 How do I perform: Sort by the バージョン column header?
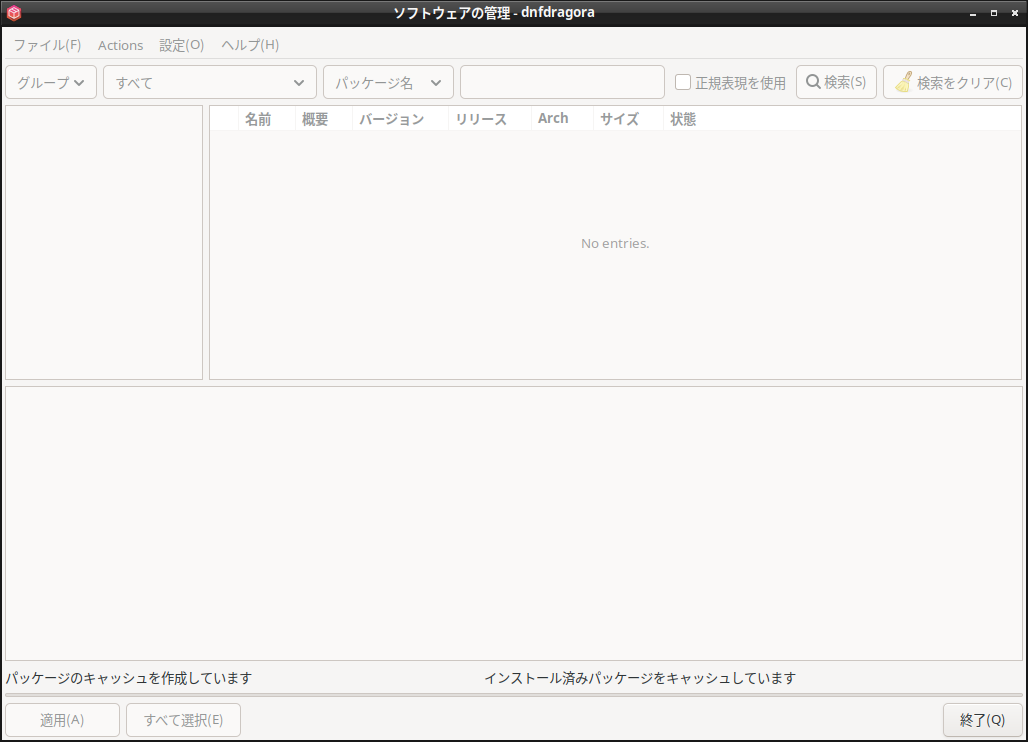[400, 119]
